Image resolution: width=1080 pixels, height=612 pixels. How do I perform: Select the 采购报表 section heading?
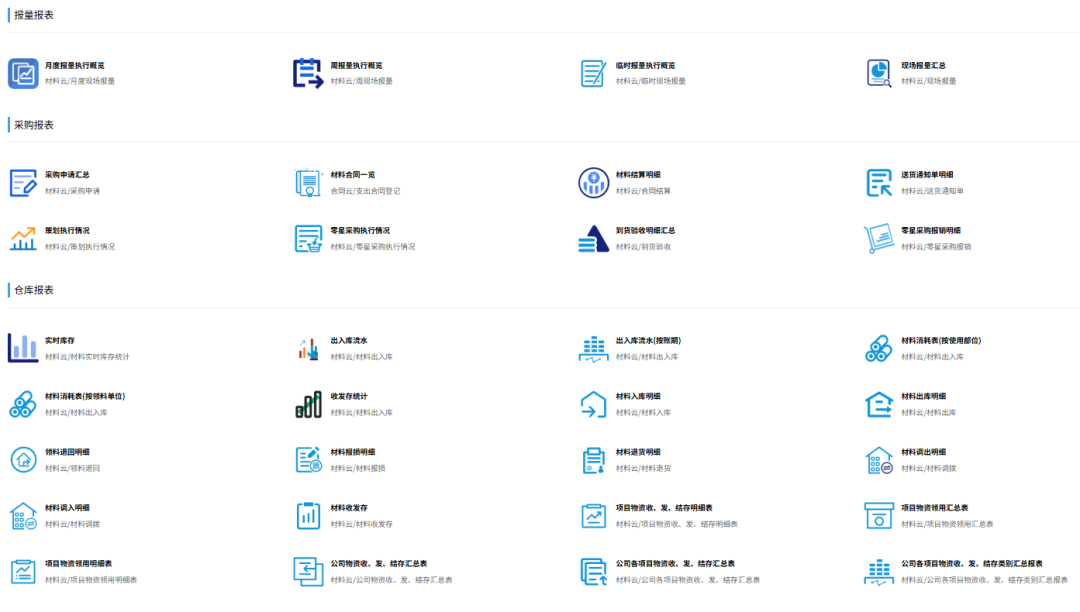coord(34,125)
